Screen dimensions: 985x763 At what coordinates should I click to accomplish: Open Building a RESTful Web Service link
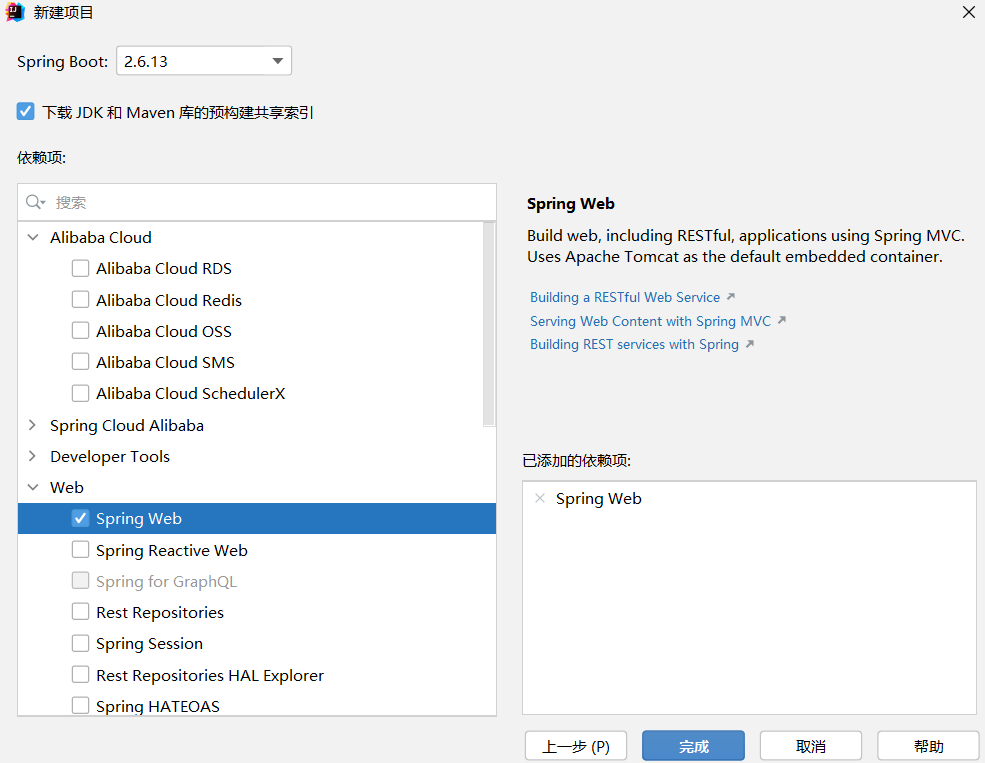click(x=625, y=297)
